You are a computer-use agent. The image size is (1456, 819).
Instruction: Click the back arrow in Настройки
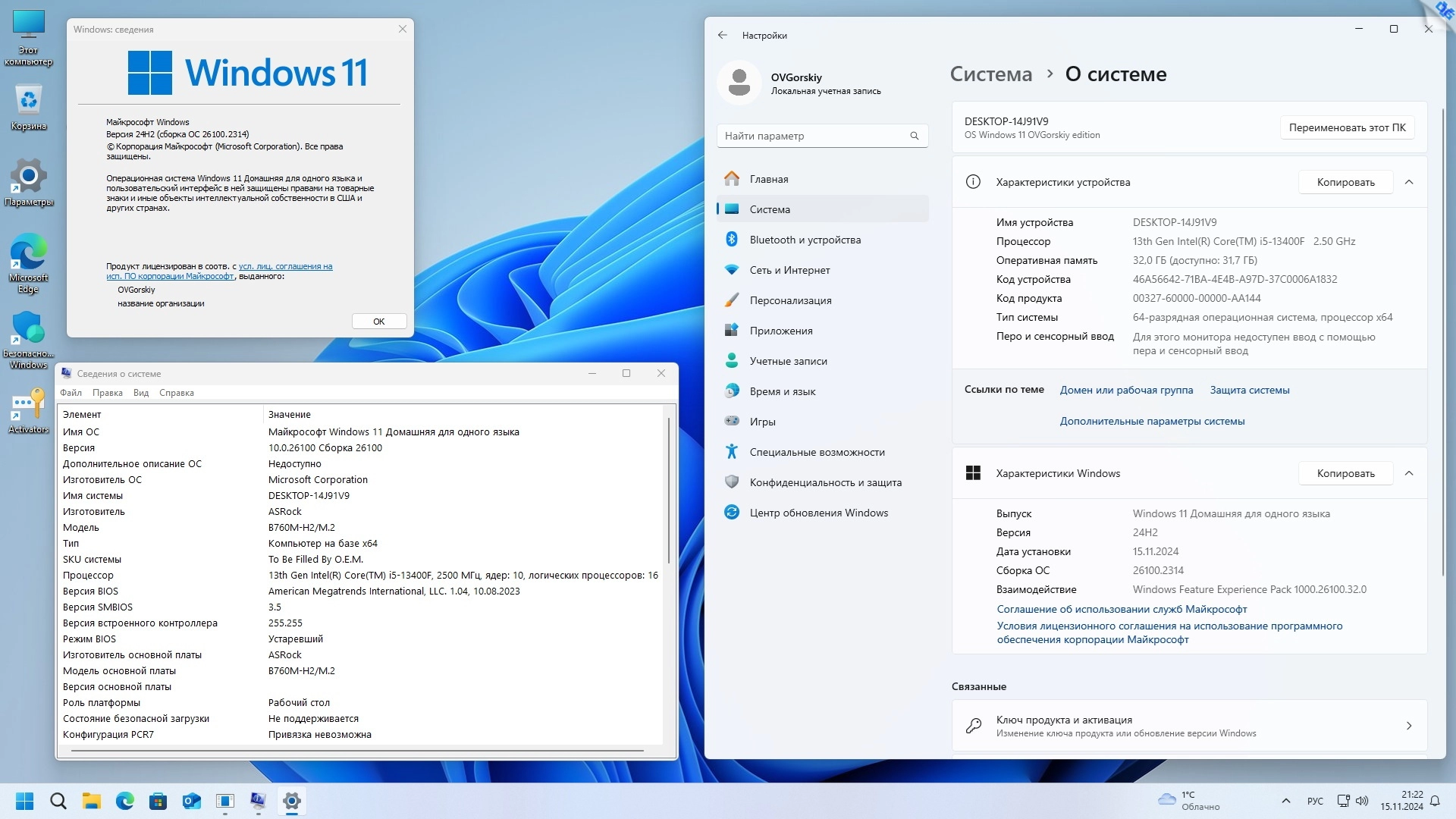(722, 35)
